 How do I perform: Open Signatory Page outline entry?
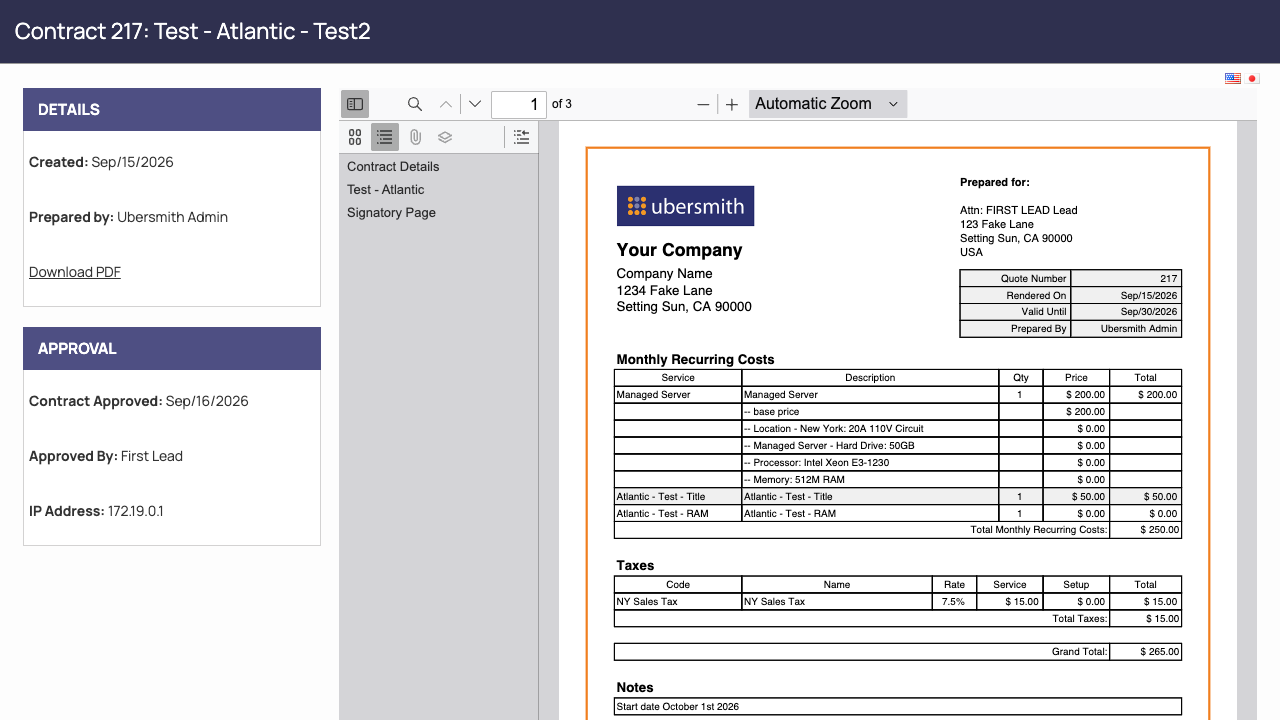(391, 213)
